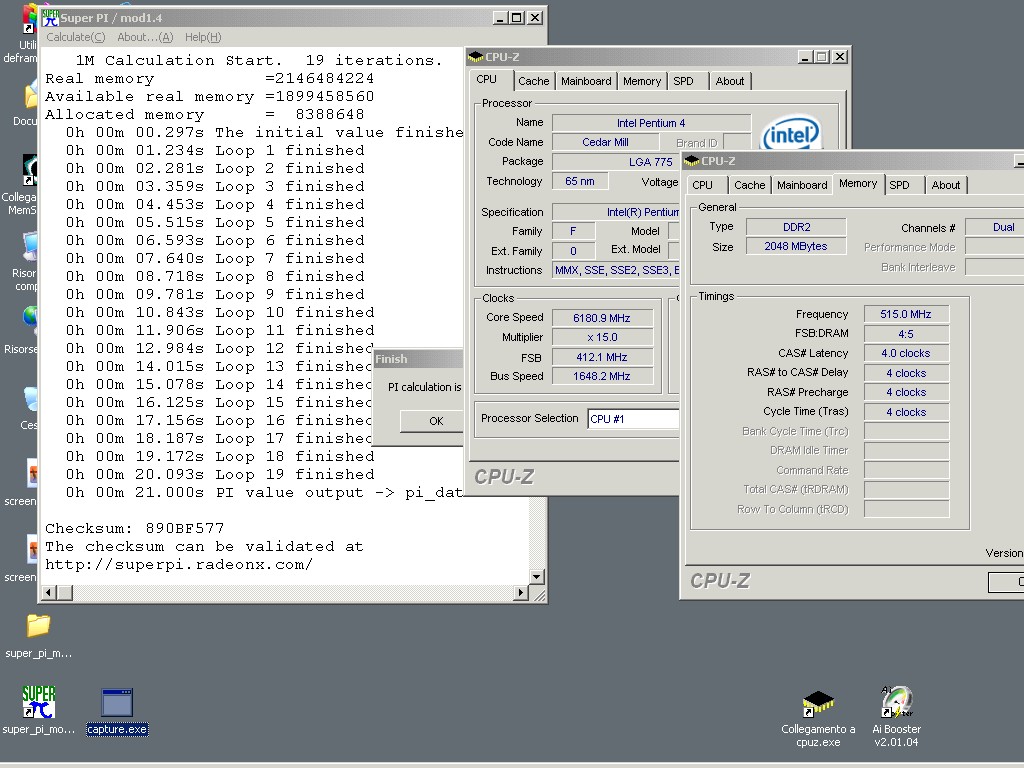Click the Cycle Time (Tras) value 4 clocks
1024x768 pixels.
point(906,412)
